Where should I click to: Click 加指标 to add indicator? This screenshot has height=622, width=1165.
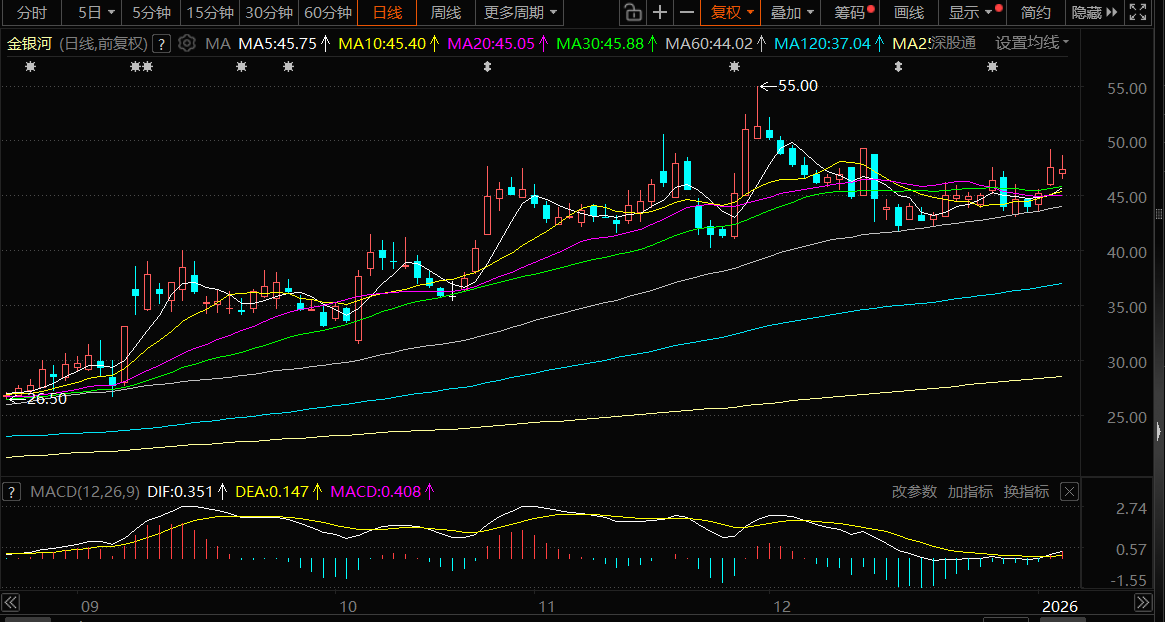point(970,491)
